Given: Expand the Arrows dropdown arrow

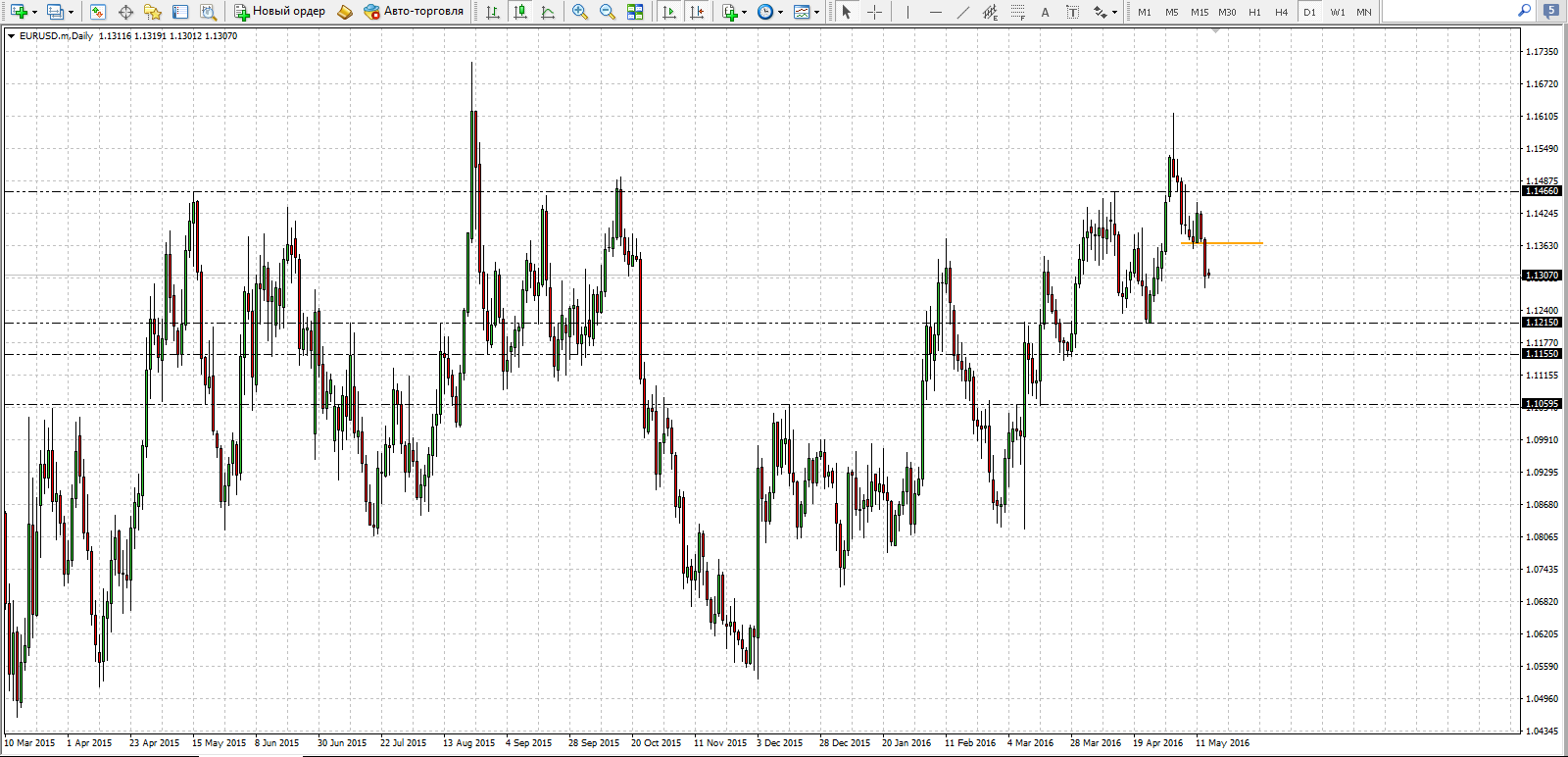Looking at the screenshot, I should 1115,12.
